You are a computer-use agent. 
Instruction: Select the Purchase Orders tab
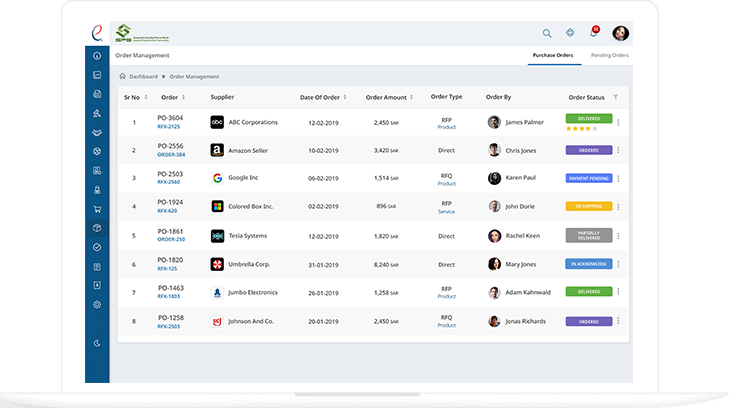click(553, 55)
